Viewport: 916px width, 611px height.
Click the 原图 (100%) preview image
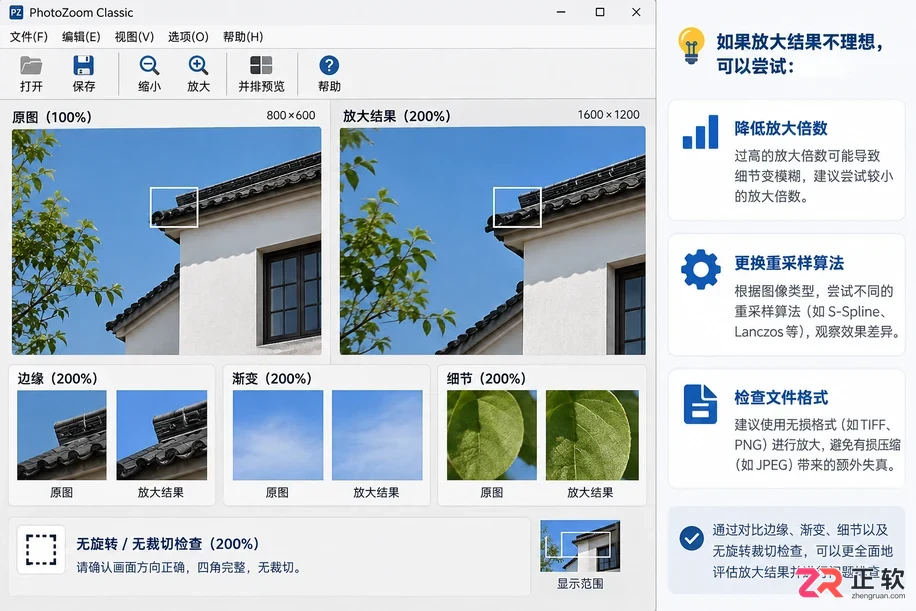pyautogui.click(x=166, y=241)
